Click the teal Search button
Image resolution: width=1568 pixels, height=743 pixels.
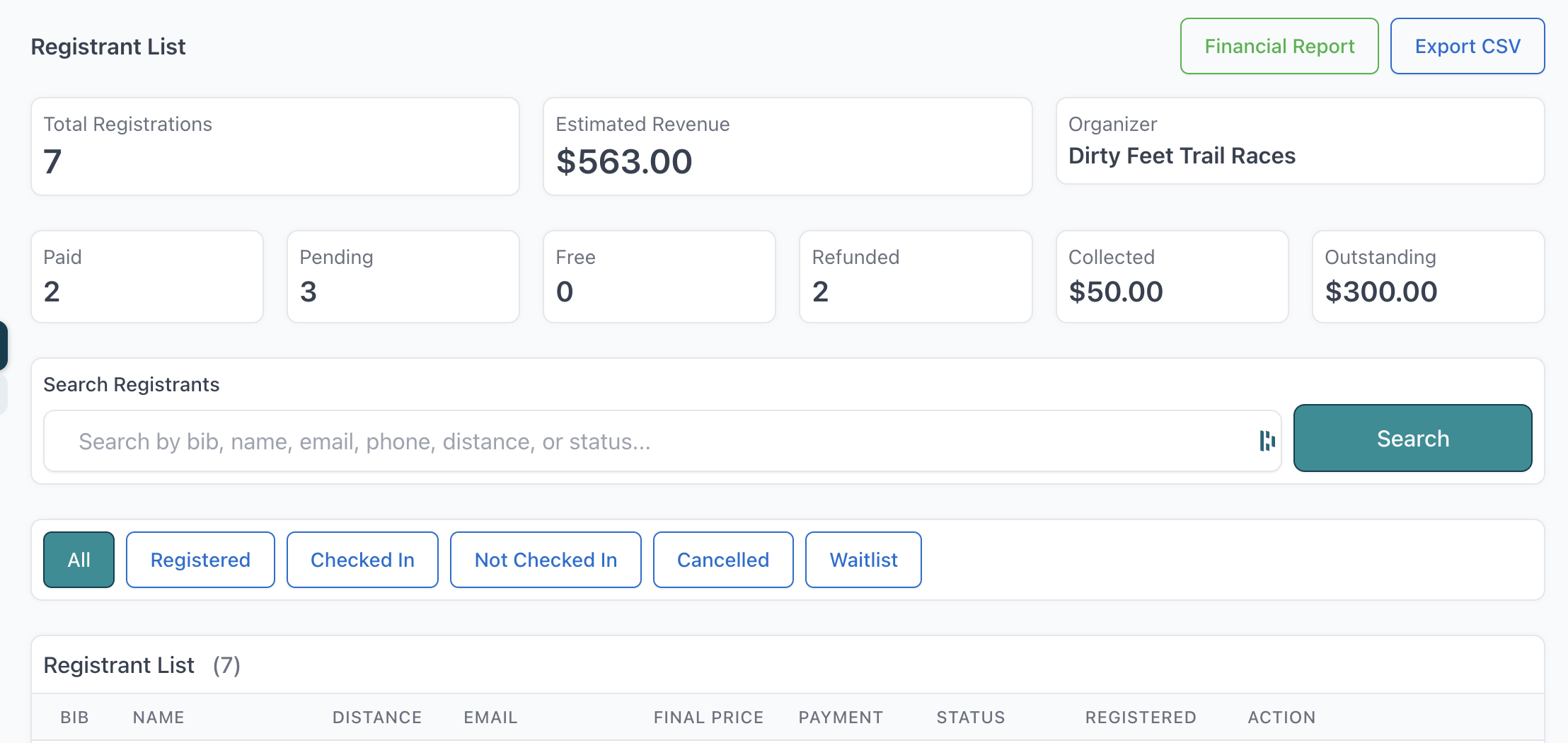[1412, 438]
